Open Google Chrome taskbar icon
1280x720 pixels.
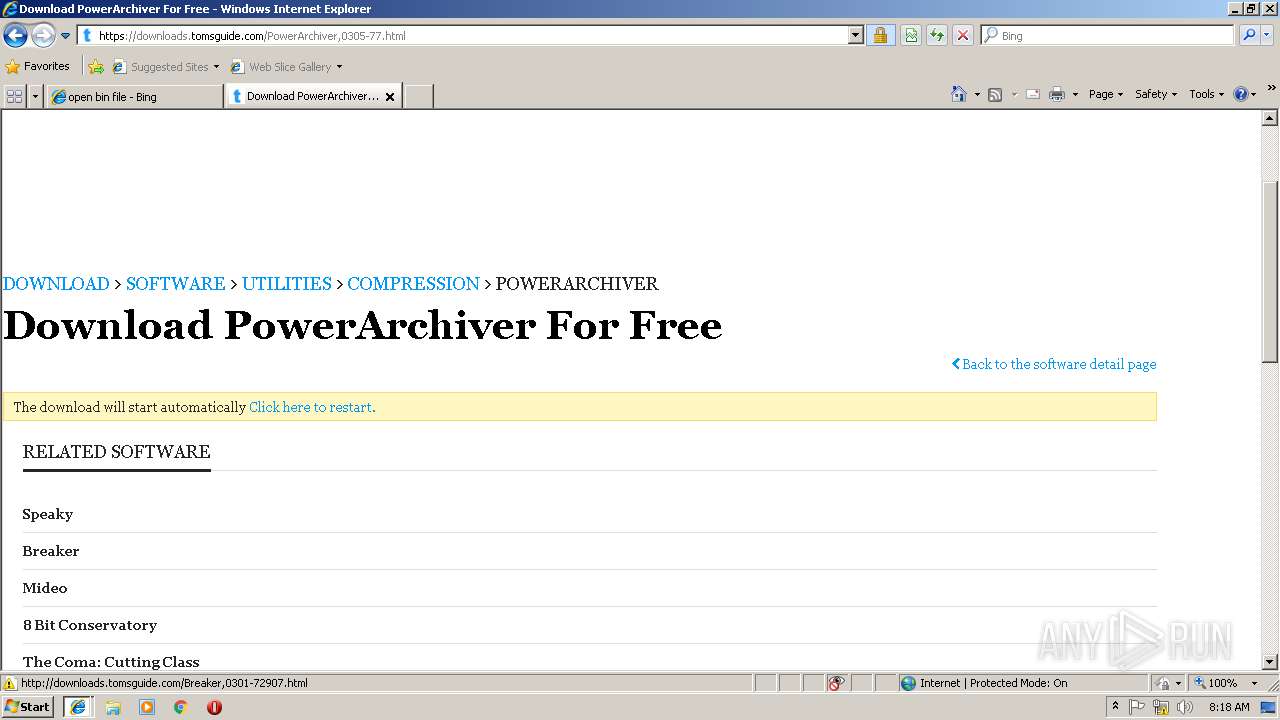181,707
